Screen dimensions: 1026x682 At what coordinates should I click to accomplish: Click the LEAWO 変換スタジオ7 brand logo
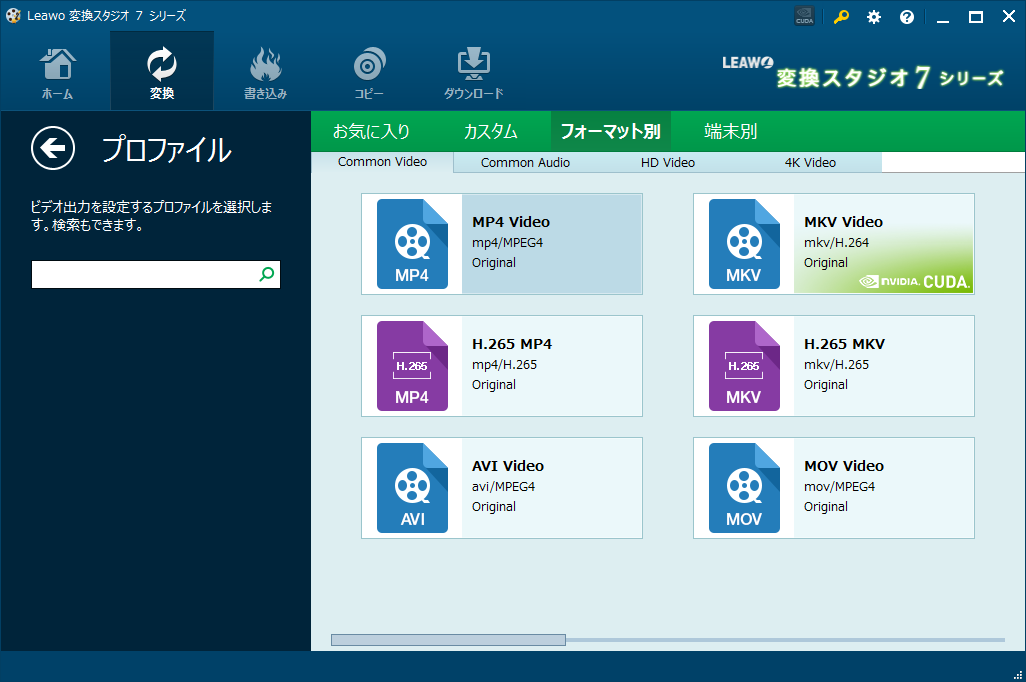(862, 73)
